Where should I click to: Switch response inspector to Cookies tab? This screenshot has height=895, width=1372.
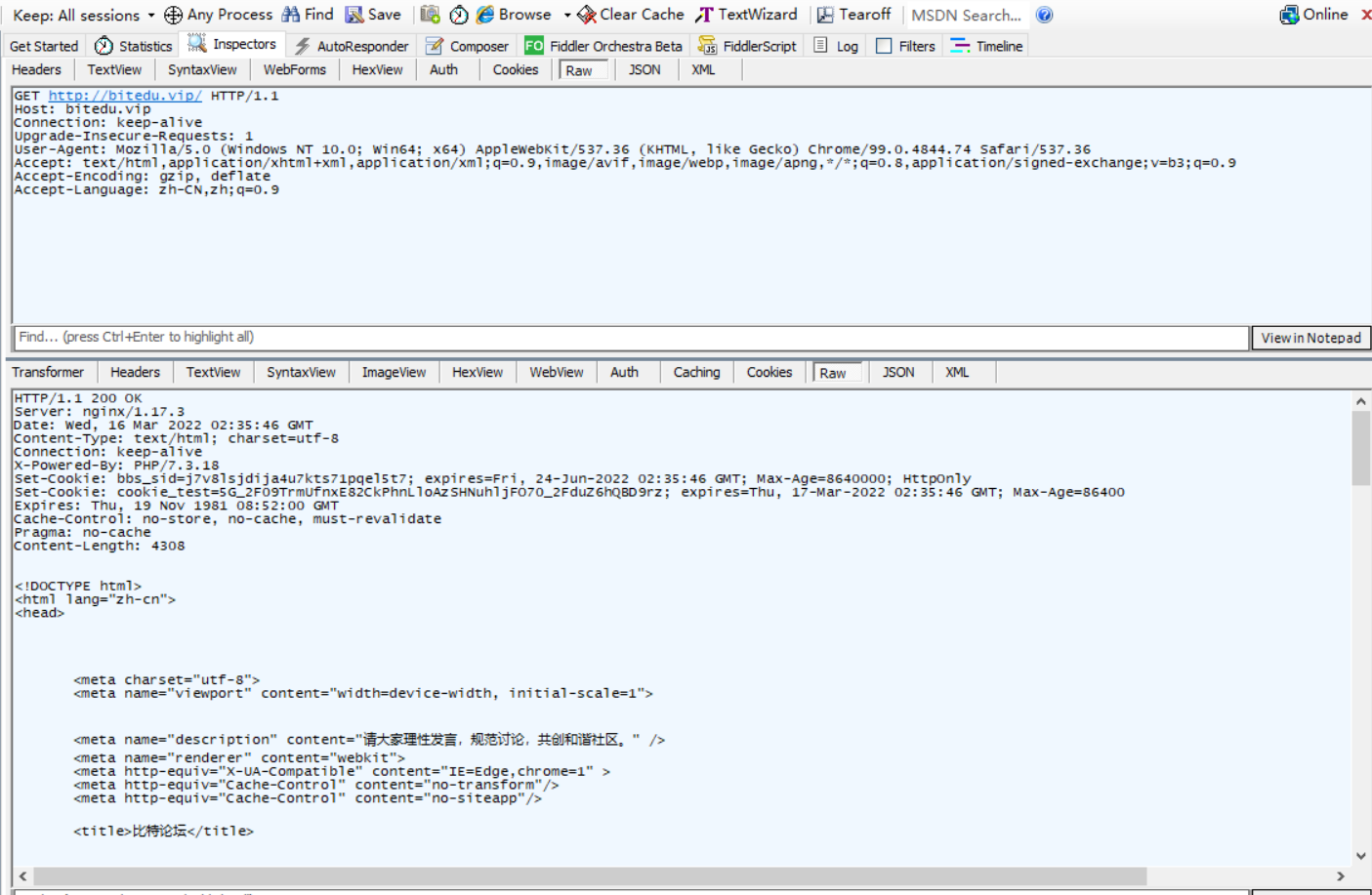tap(769, 373)
